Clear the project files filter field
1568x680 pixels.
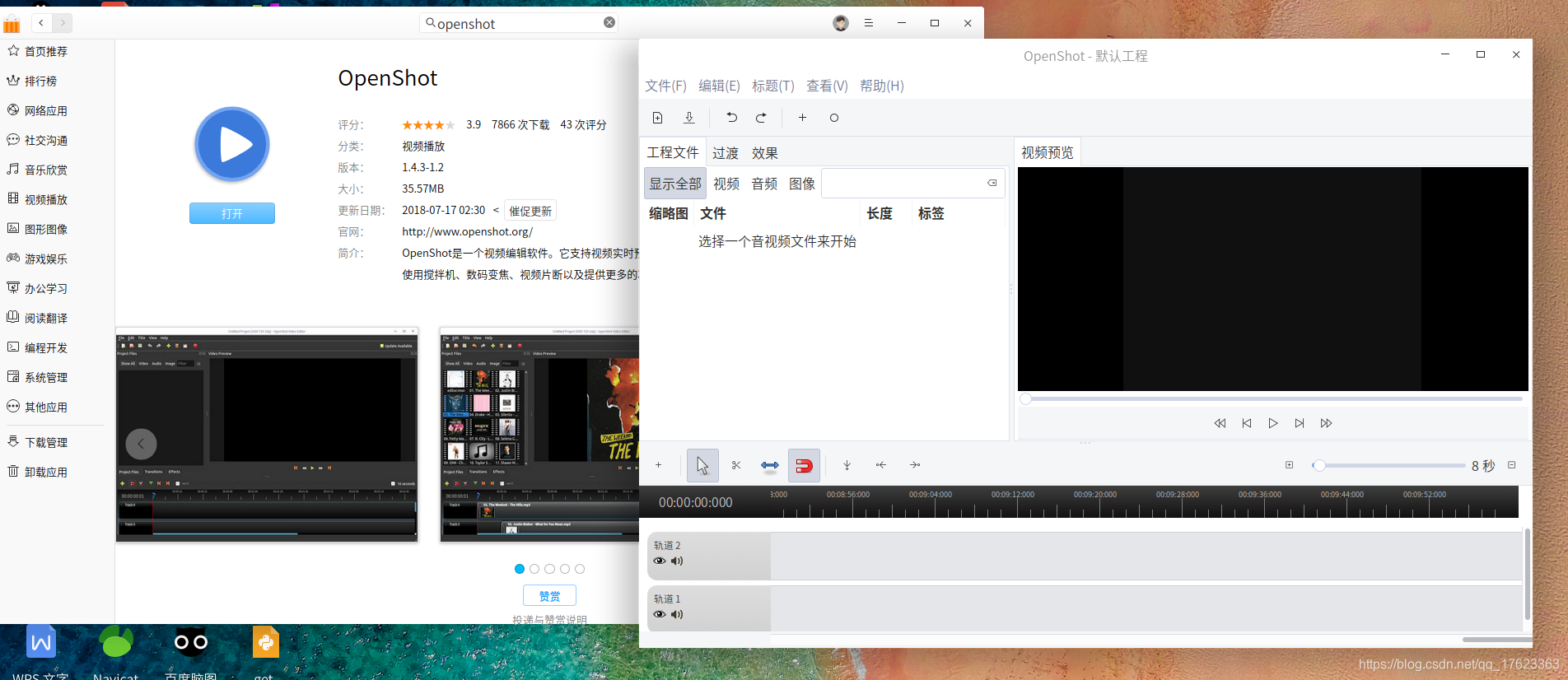click(992, 183)
